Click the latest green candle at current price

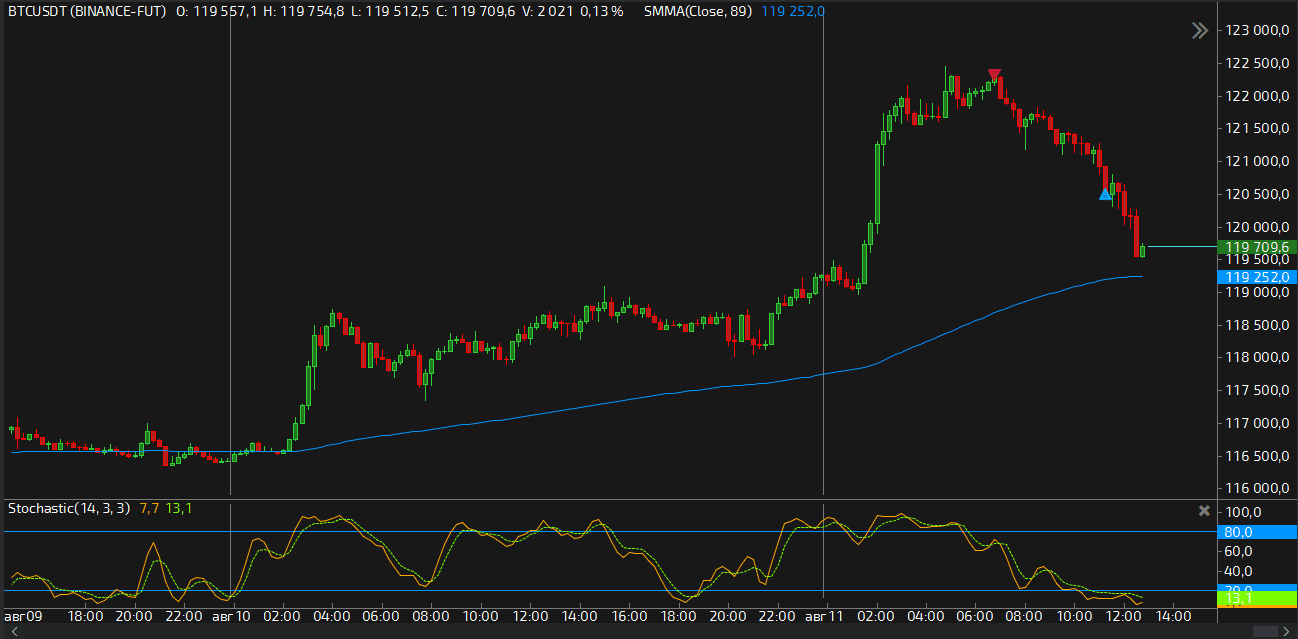click(1142, 250)
